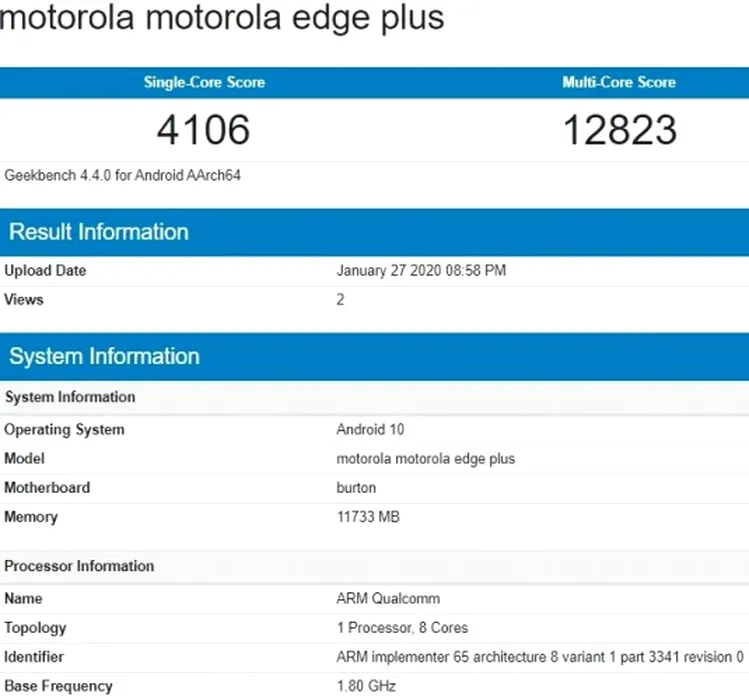Screen dimensions: 749x700
Task: Select the single-core score value 4106
Action: (x=203, y=130)
